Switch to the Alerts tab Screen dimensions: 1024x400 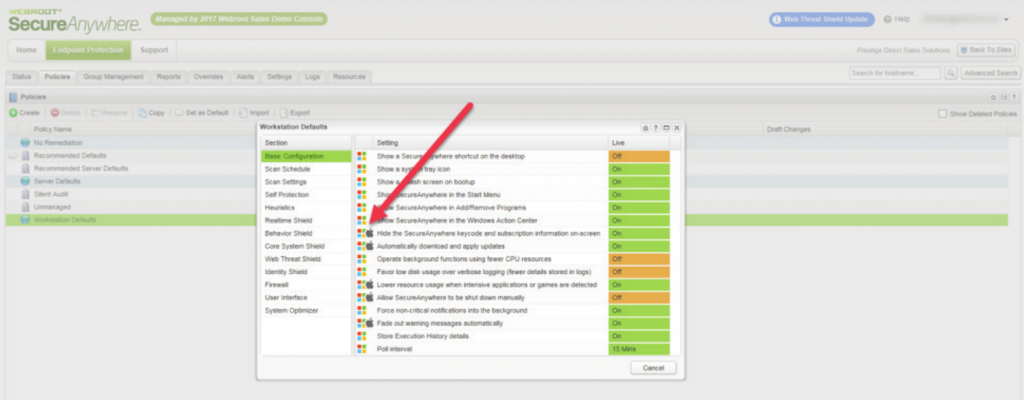tap(245, 76)
